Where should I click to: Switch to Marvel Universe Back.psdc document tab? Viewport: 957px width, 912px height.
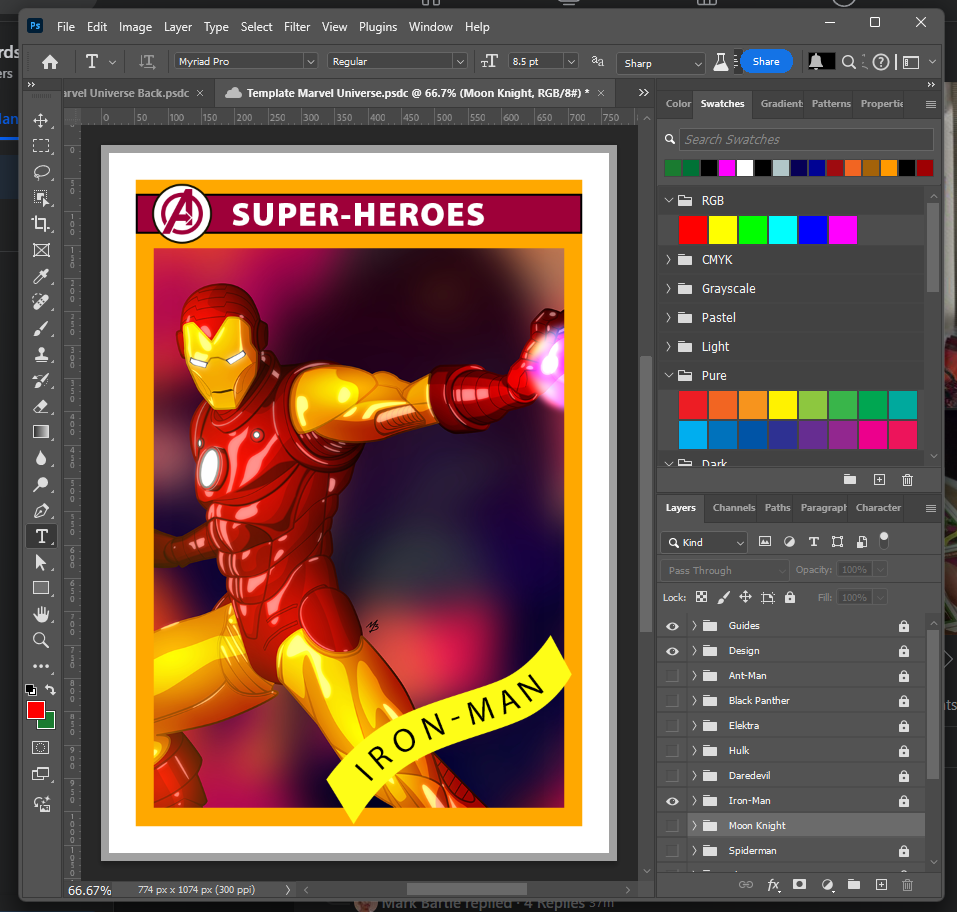tap(126, 93)
